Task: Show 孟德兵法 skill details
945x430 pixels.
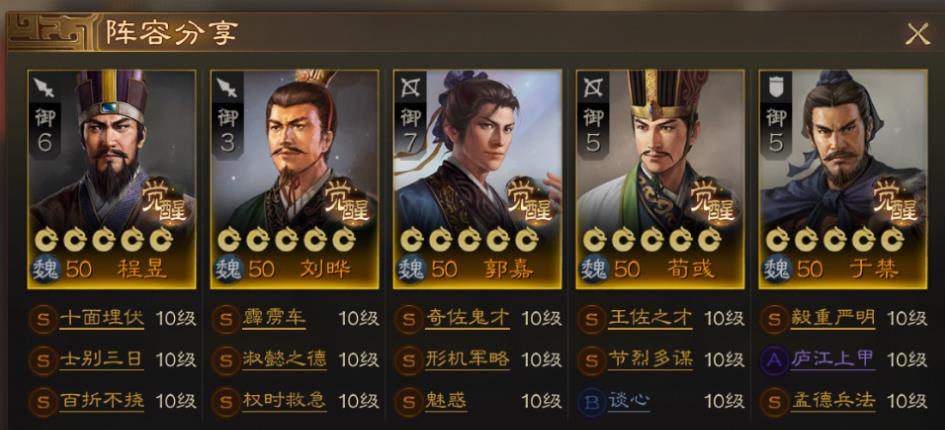Action: [833, 401]
